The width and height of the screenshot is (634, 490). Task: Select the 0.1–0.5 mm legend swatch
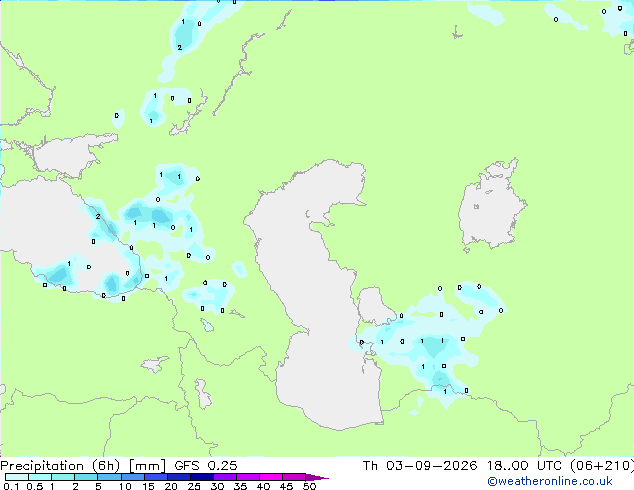coord(17,477)
